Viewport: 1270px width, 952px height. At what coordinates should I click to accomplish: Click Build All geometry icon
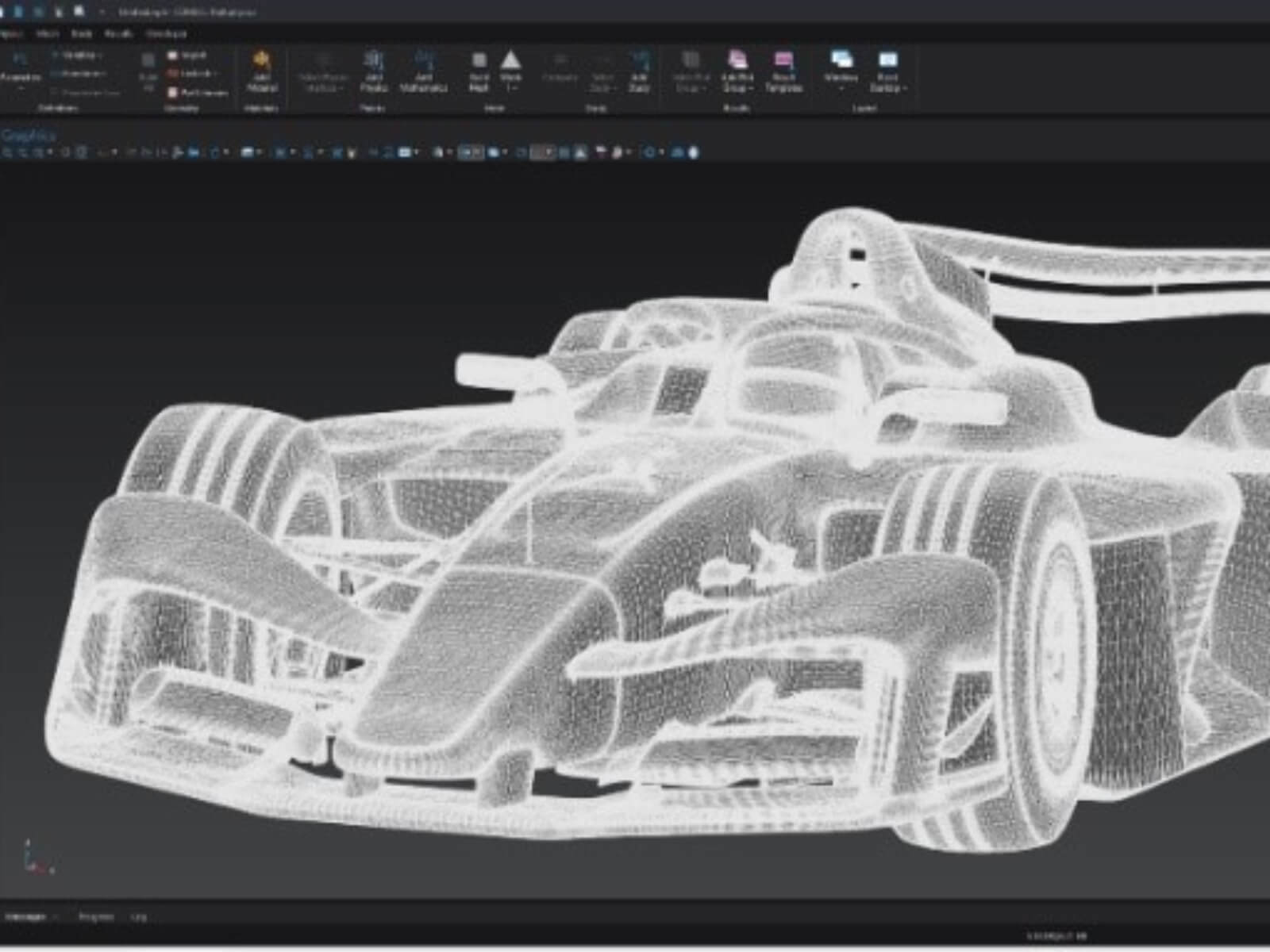pyautogui.click(x=148, y=71)
